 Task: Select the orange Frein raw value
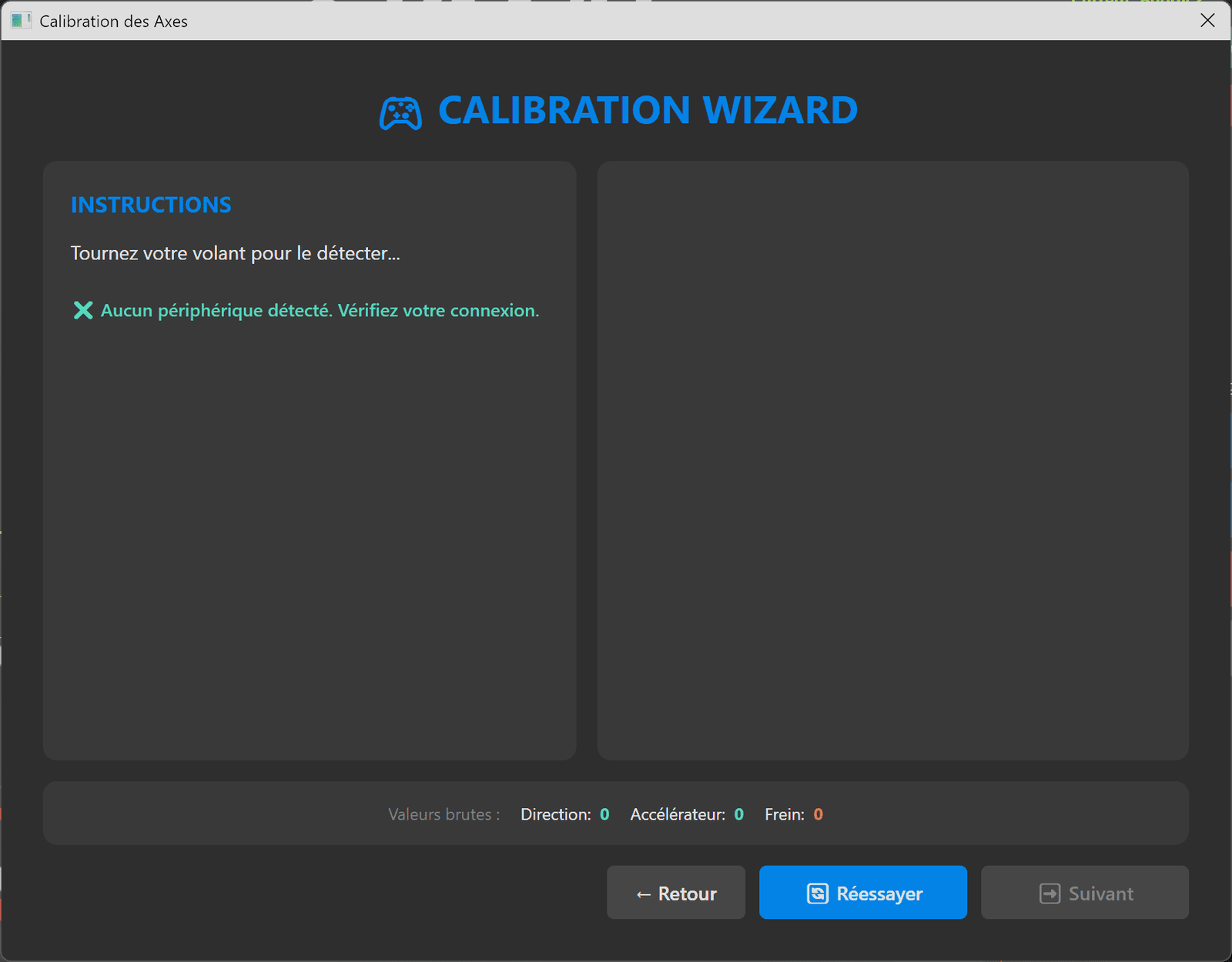[x=818, y=814]
